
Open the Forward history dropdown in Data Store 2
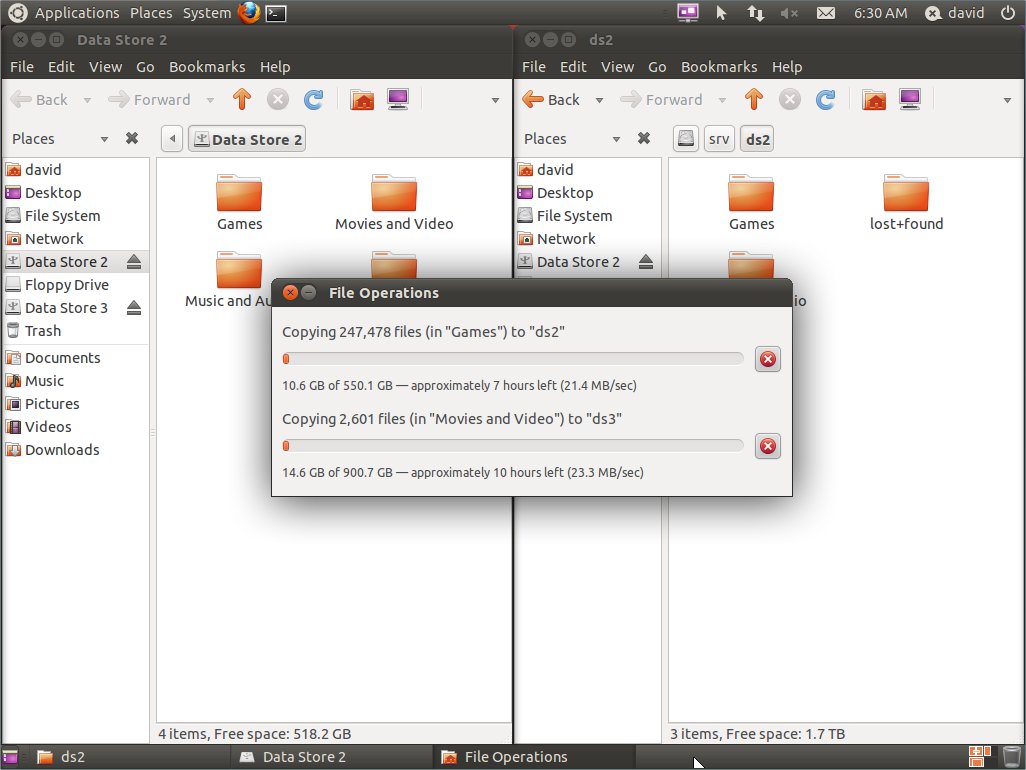210,100
